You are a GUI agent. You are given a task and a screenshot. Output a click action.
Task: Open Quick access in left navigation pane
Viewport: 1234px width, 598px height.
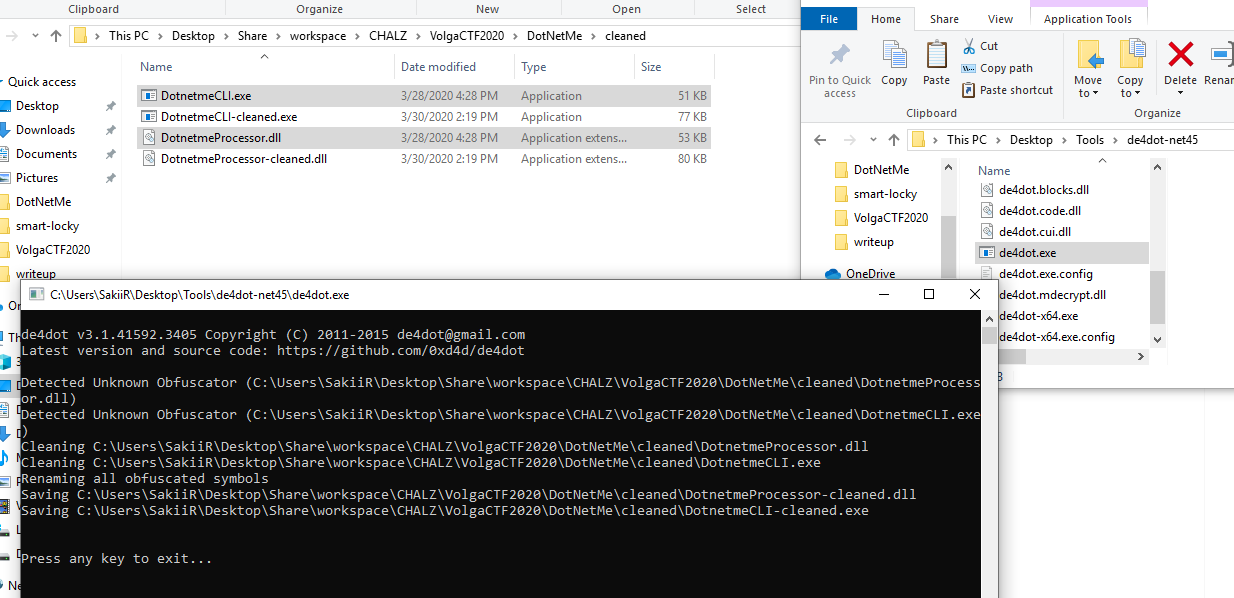42,82
